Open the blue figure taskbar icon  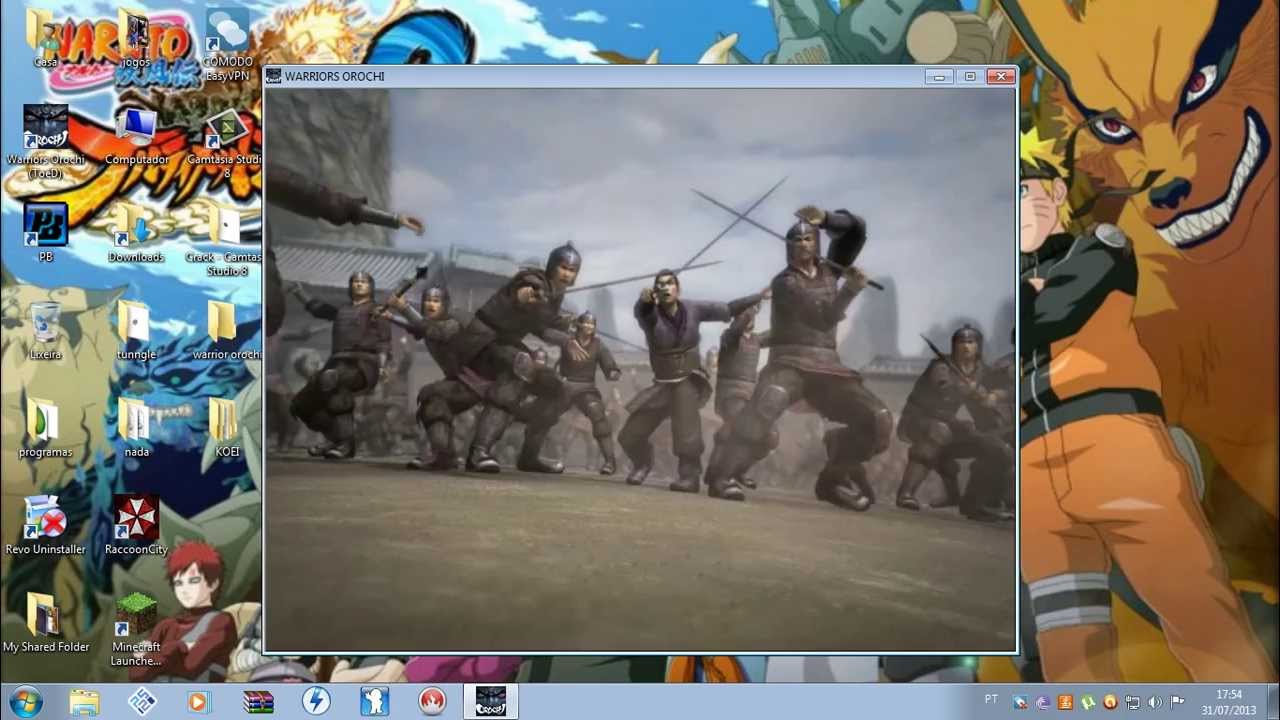pos(374,702)
